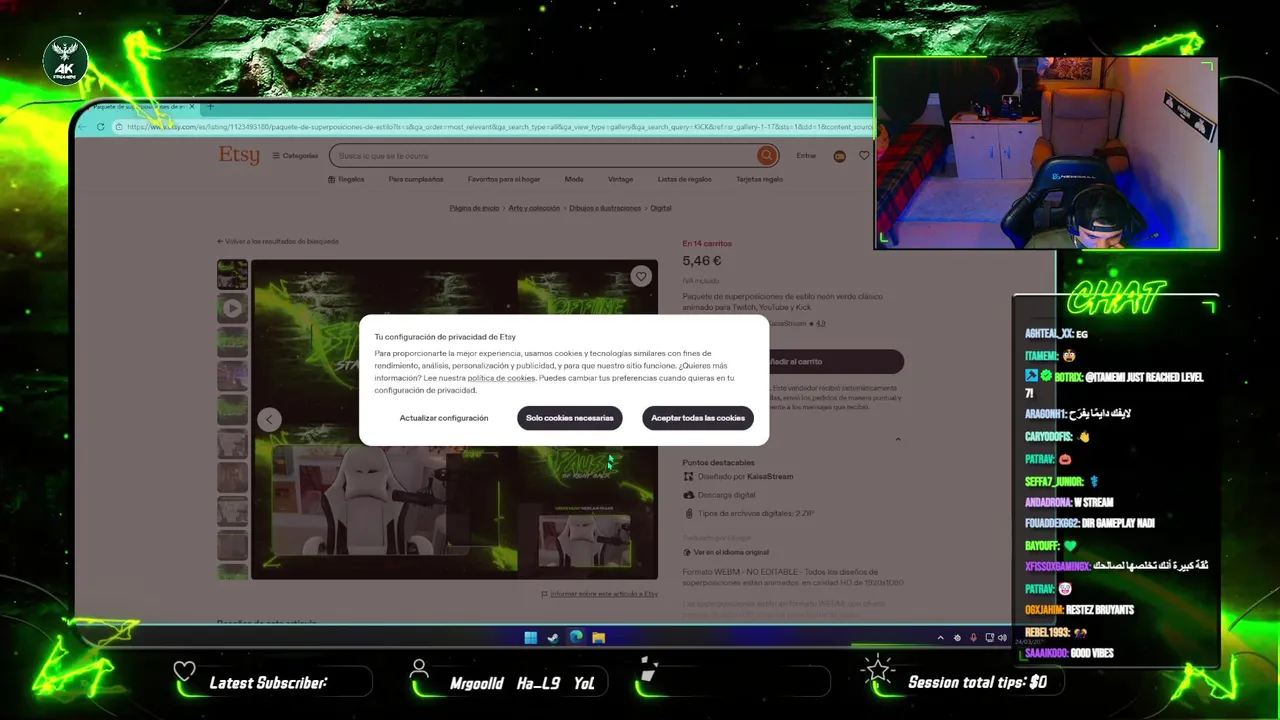Click the Digital breadcrumb
The width and height of the screenshot is (1280, 720).
tap(661, 208)
